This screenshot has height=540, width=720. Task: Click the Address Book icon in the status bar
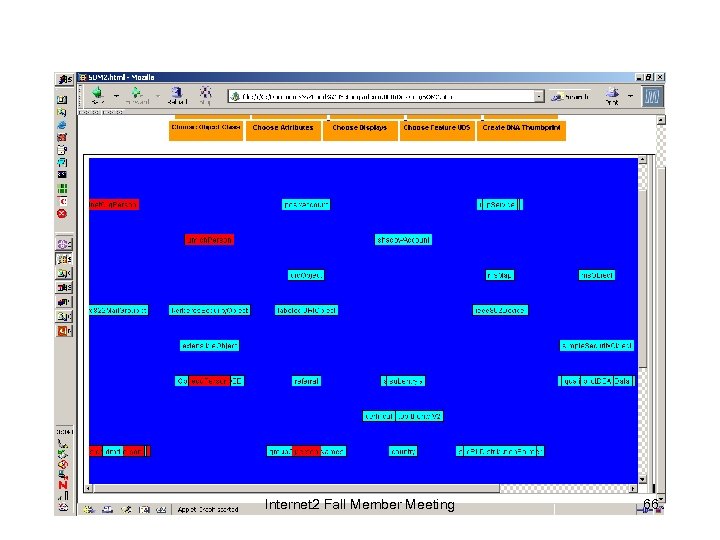144,509
